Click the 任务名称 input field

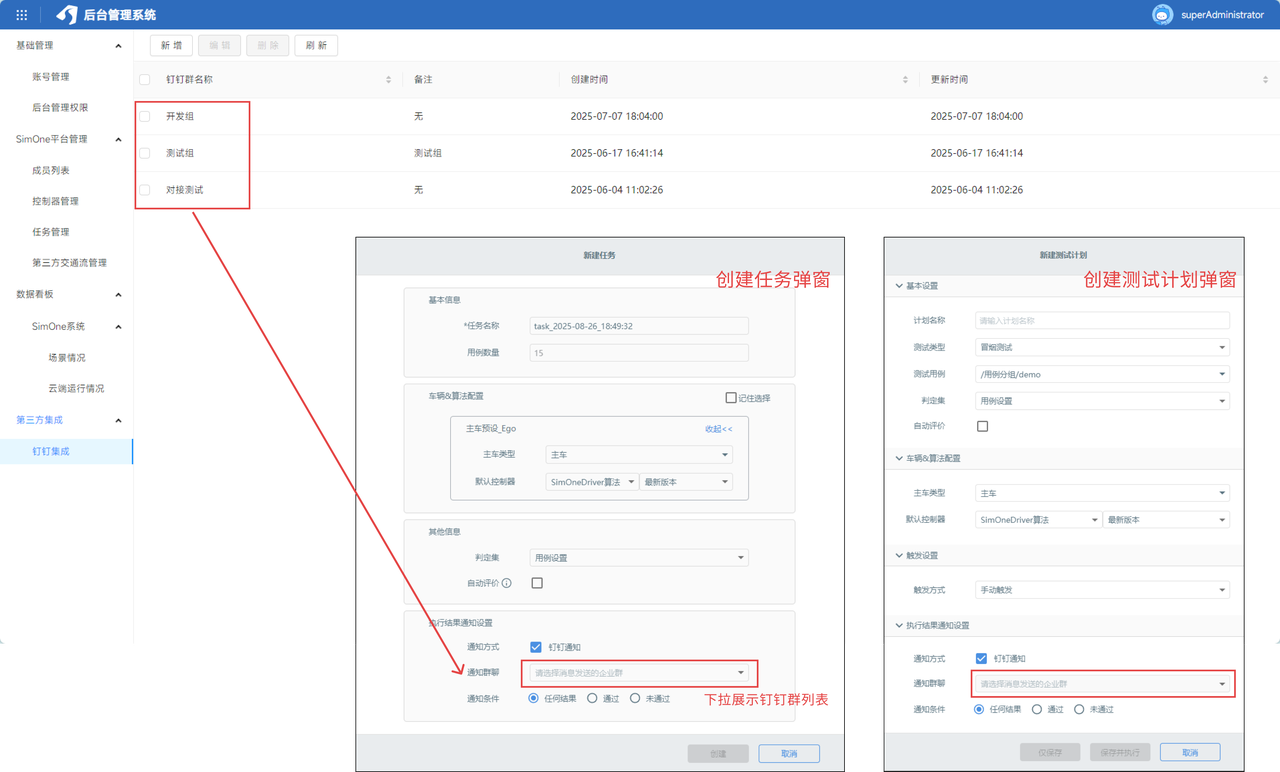pos(639,326)
